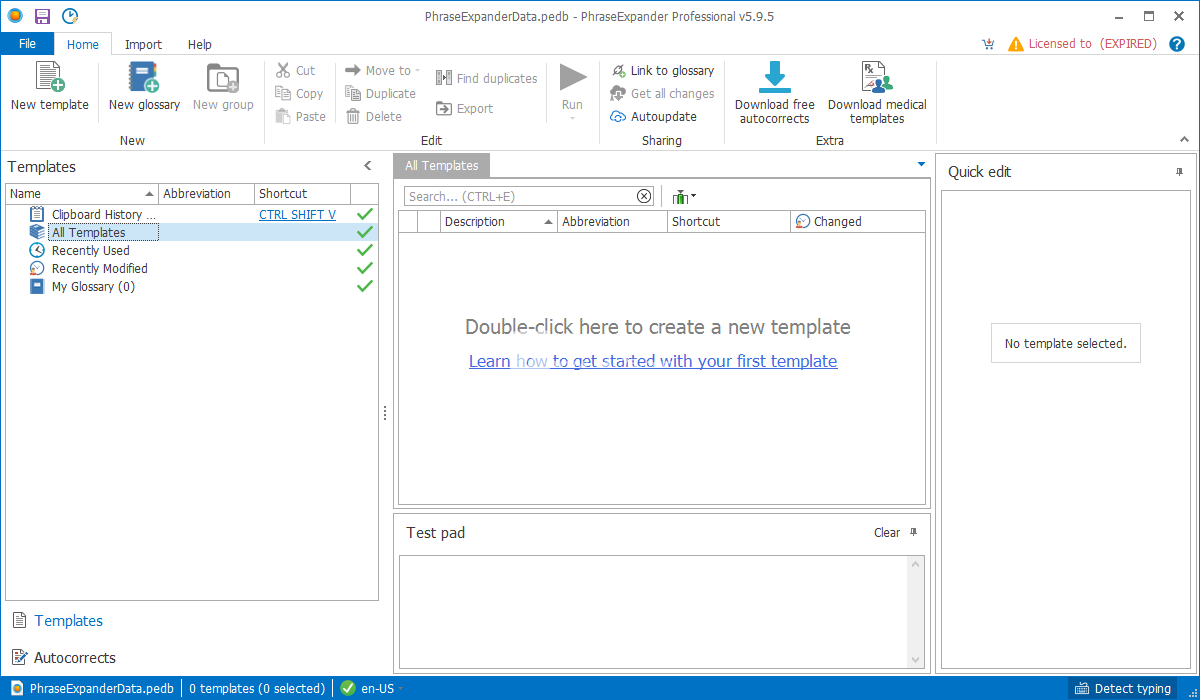The image size is (1200, 700).
Task: Click the Run play button
Action: click(x=572, y=78)
